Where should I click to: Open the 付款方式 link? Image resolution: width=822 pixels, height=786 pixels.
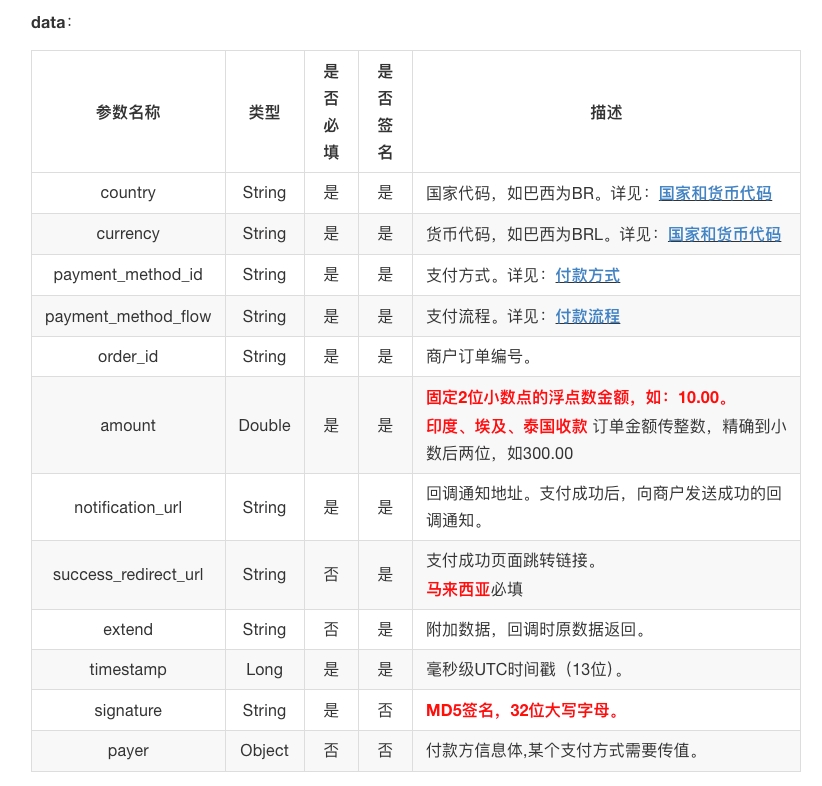(588, 275)
